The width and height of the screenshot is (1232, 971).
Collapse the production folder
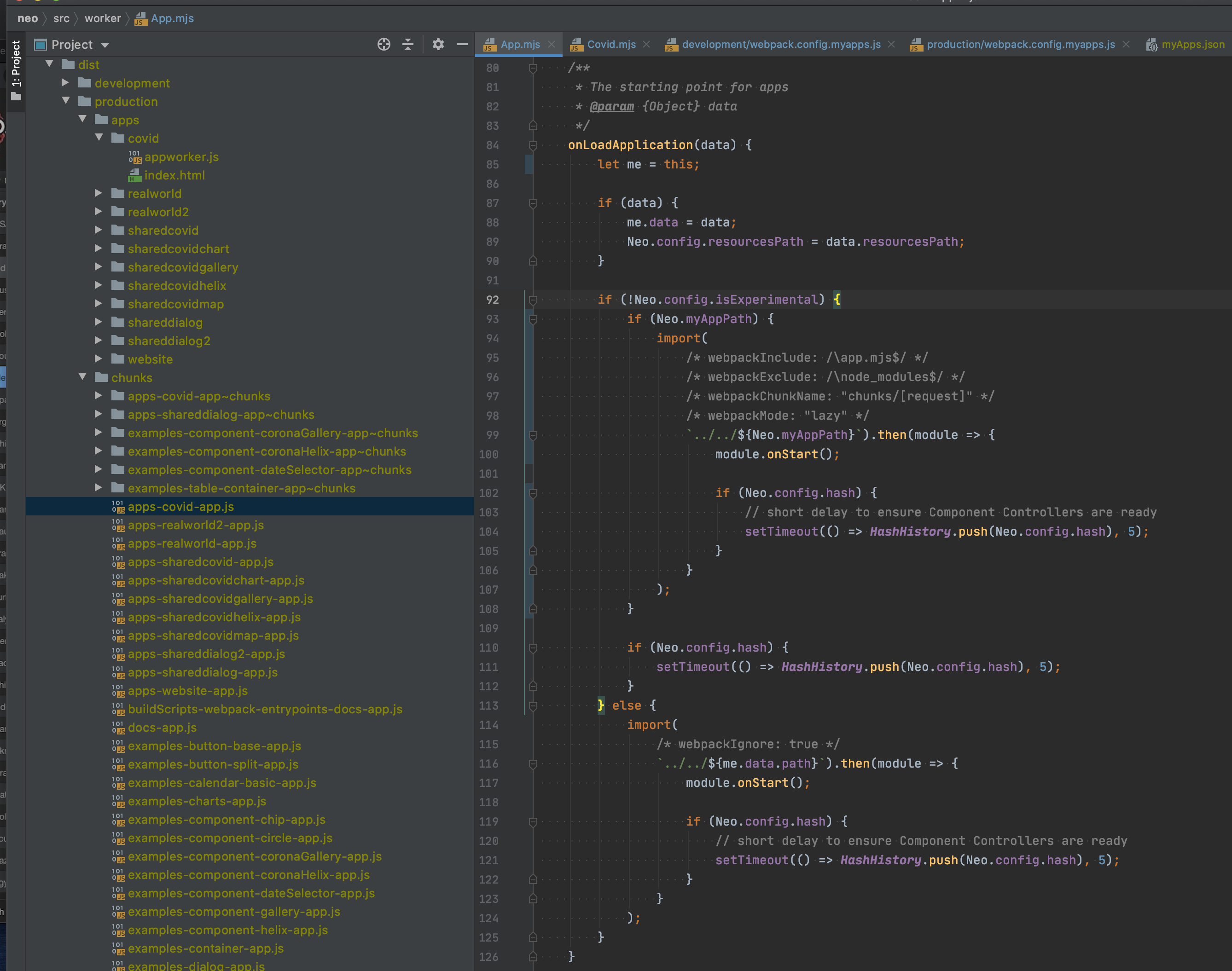[66, 101]
